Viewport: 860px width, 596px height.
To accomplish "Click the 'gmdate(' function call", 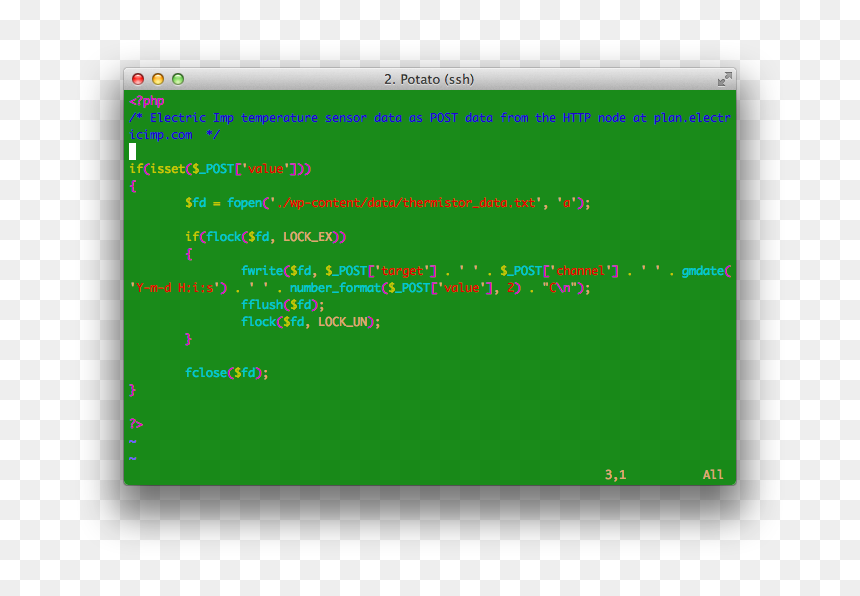I will (x=706, y=271).
